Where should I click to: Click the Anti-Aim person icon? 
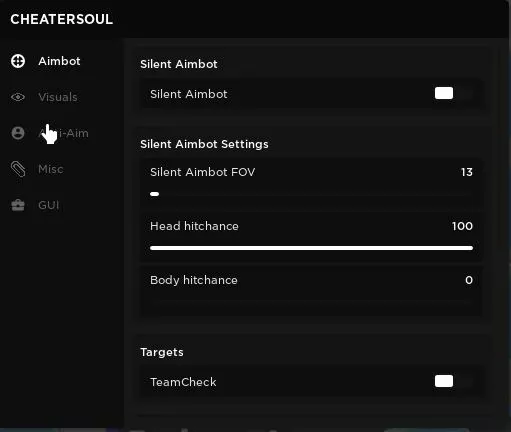pyautogui.click(x=18, y=133)
